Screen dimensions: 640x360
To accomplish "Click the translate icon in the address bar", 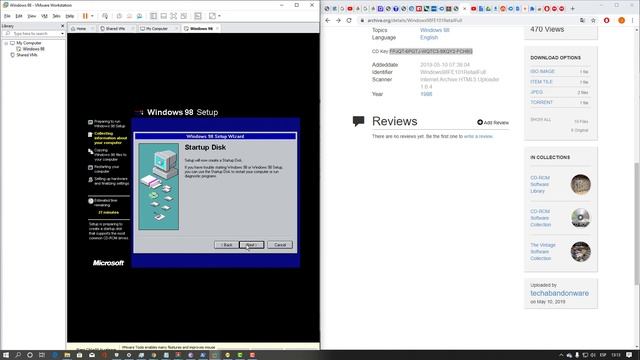I will [x=582, y=20].
